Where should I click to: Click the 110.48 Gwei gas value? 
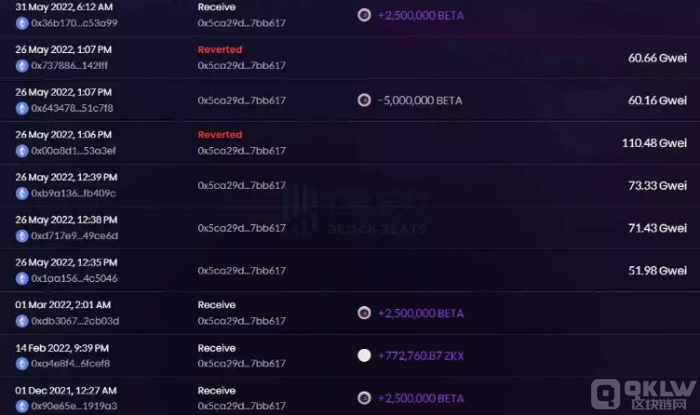654,143
